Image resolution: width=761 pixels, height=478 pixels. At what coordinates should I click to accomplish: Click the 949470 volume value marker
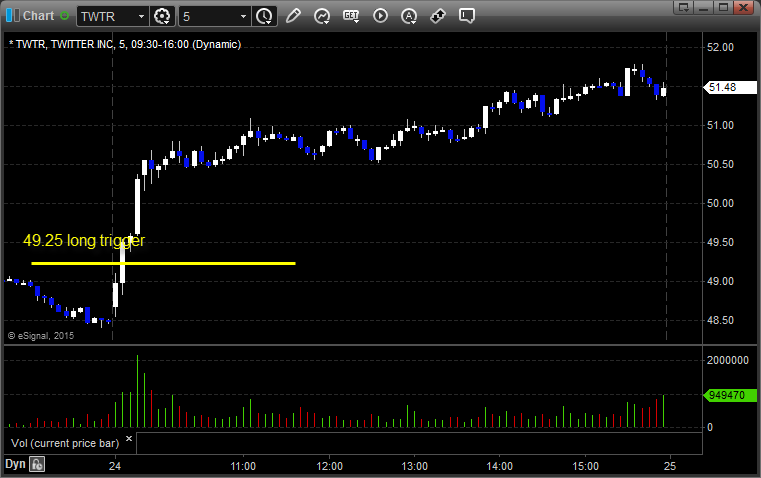(730, 395)
